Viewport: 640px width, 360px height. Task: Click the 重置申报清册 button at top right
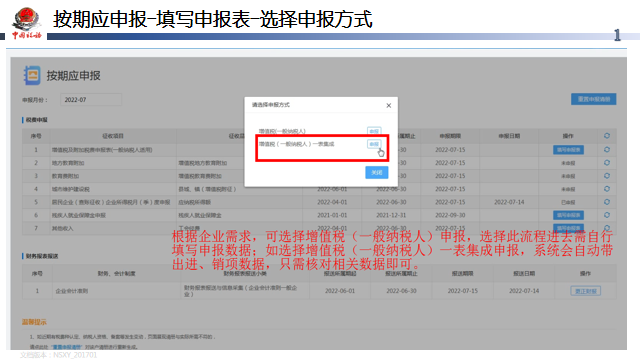593,99
